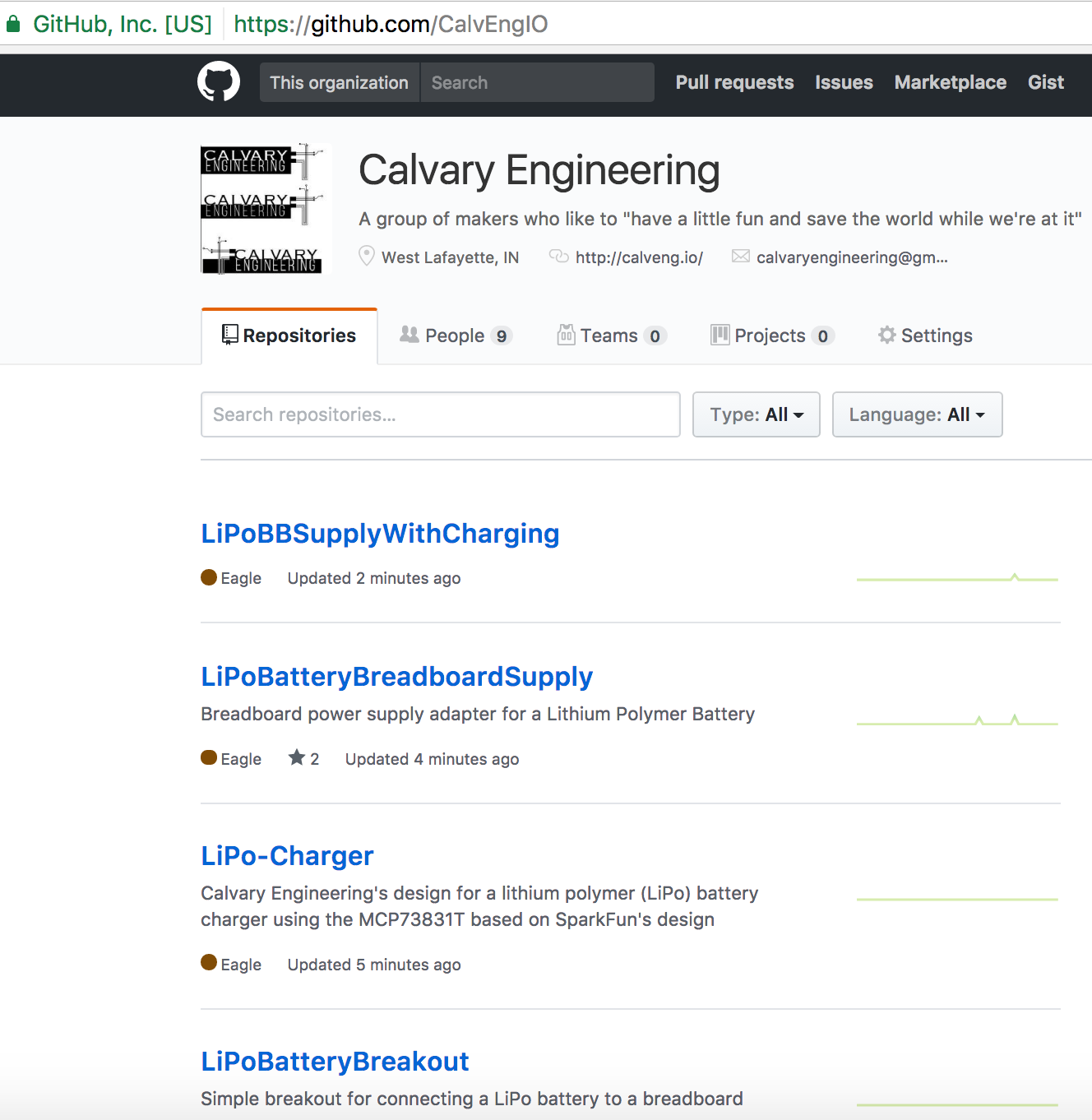Click the green secure padlock icon

tap(12, 24)
